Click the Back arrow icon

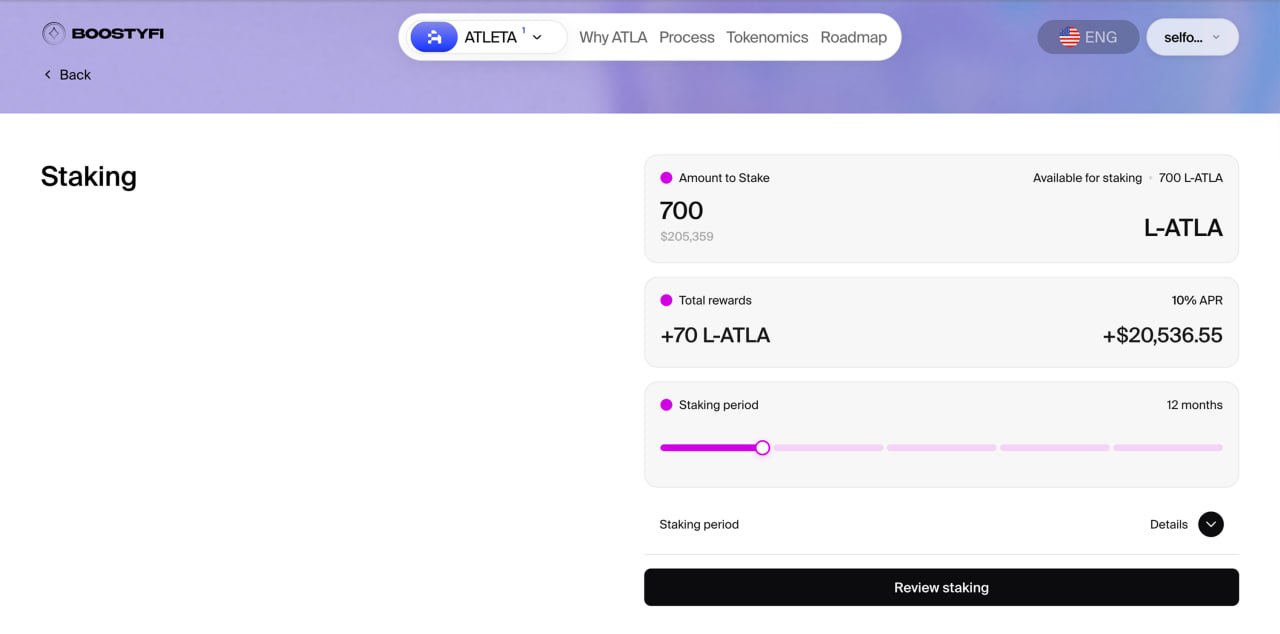pos(47,75)
